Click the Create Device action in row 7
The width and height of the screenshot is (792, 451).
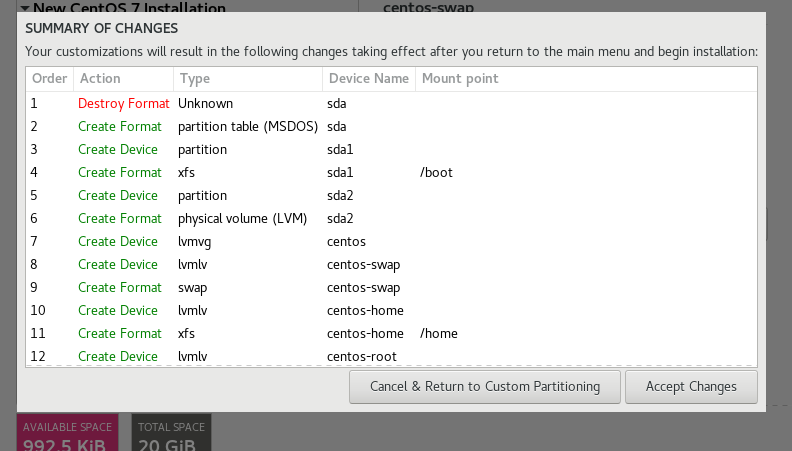click(x=118, y=242)
